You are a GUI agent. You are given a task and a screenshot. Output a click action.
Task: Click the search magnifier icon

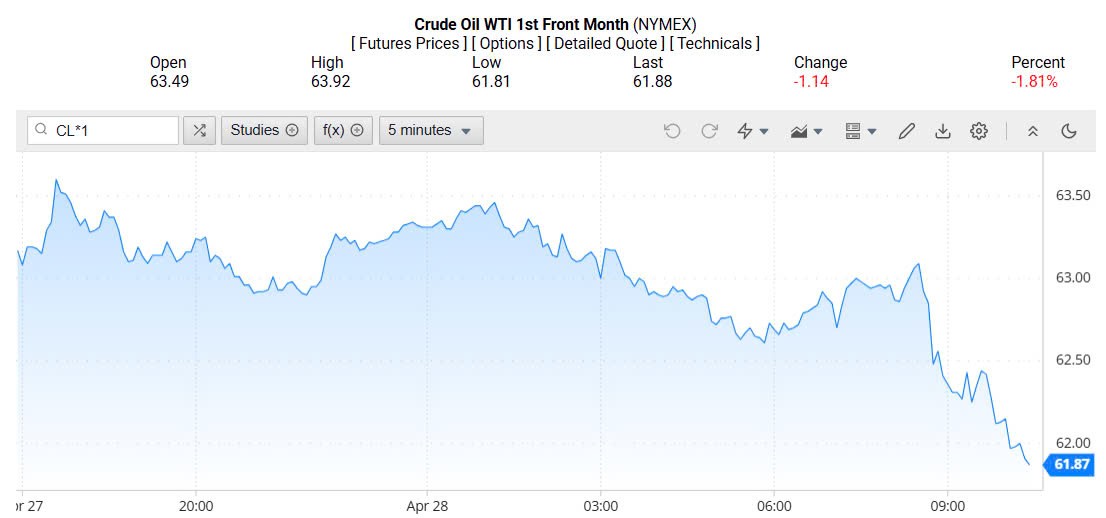tap(41, 130)
